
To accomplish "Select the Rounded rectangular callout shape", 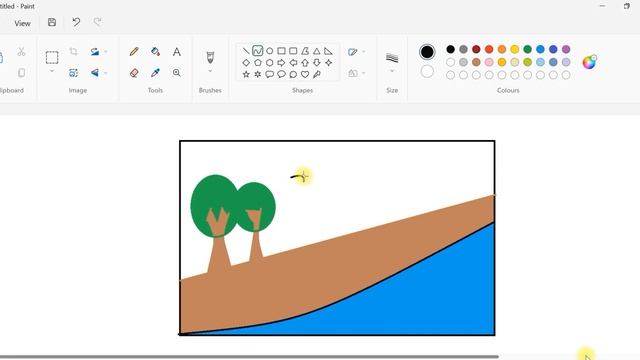I will point(269,74).
